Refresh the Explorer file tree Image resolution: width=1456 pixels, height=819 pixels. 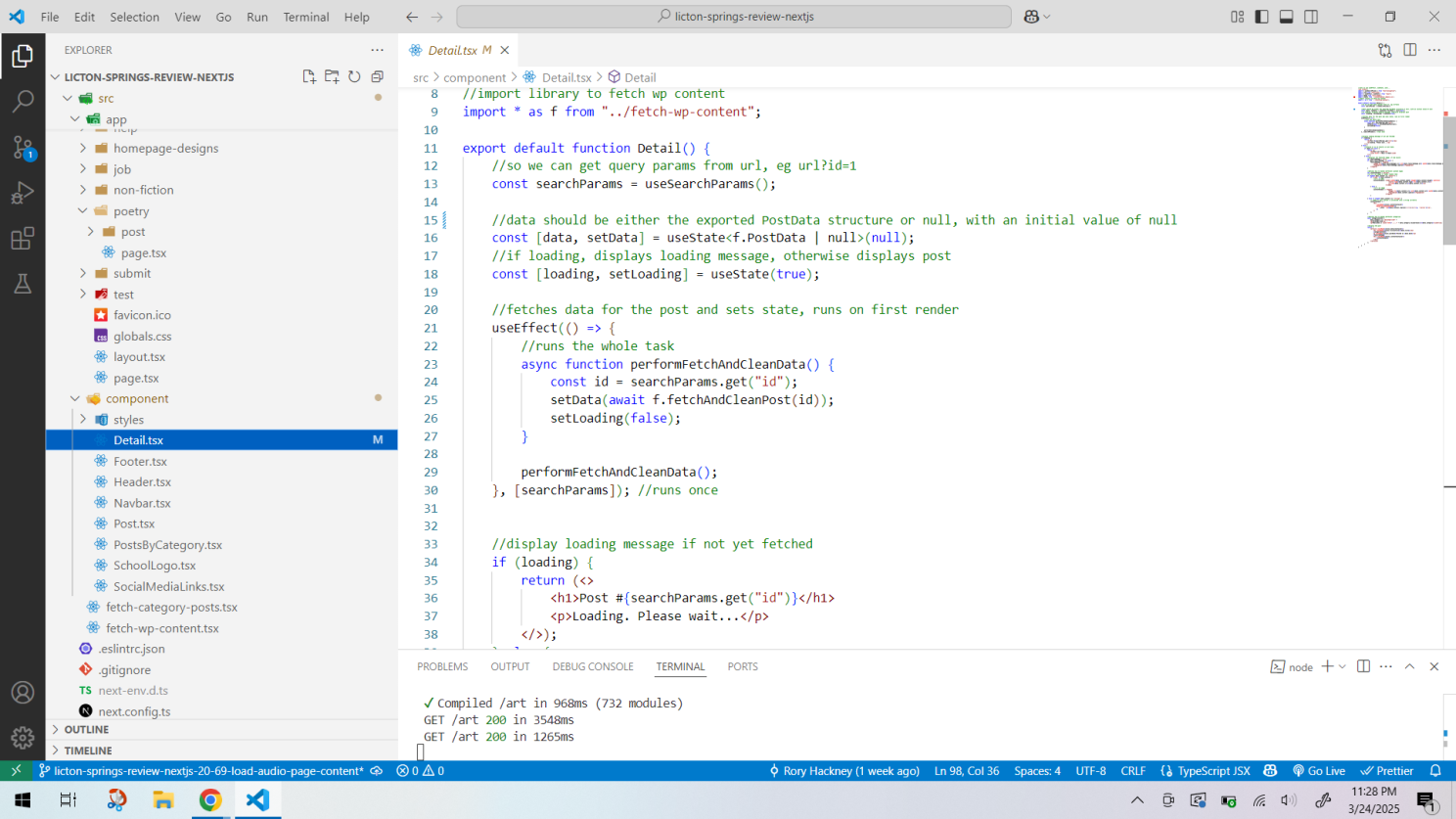[354, 76]
